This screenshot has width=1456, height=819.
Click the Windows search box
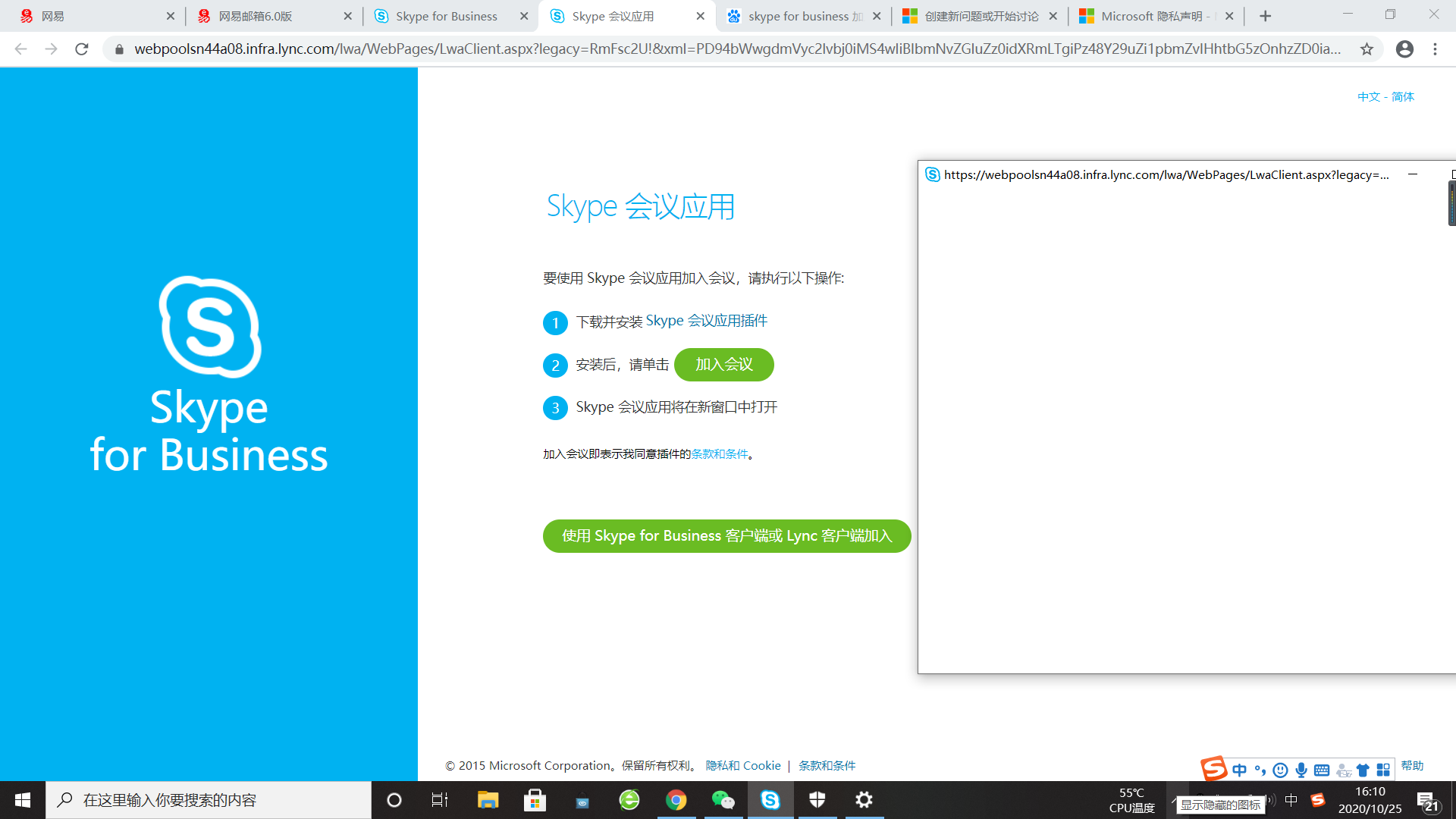[209, 800]
